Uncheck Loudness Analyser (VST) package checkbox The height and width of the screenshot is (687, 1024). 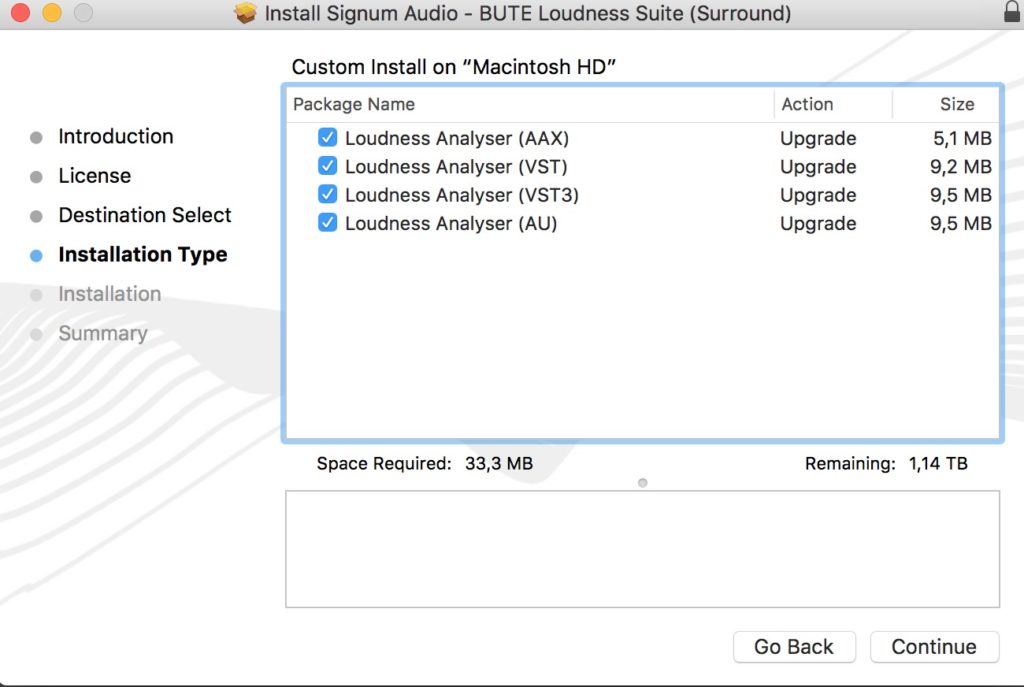pyautogui.click(x=327, y=166)
